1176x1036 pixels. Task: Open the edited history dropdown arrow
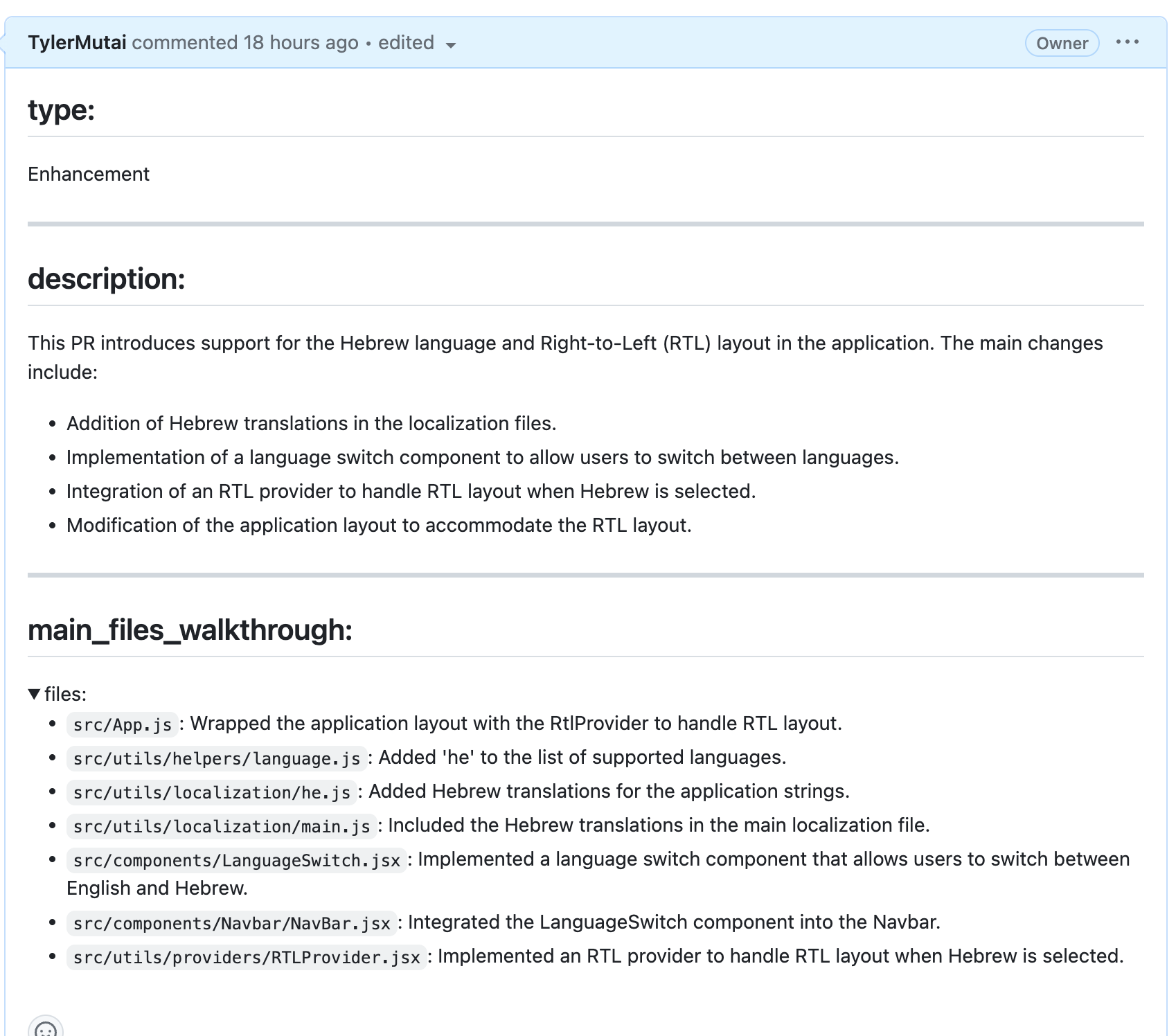[451, 45]
